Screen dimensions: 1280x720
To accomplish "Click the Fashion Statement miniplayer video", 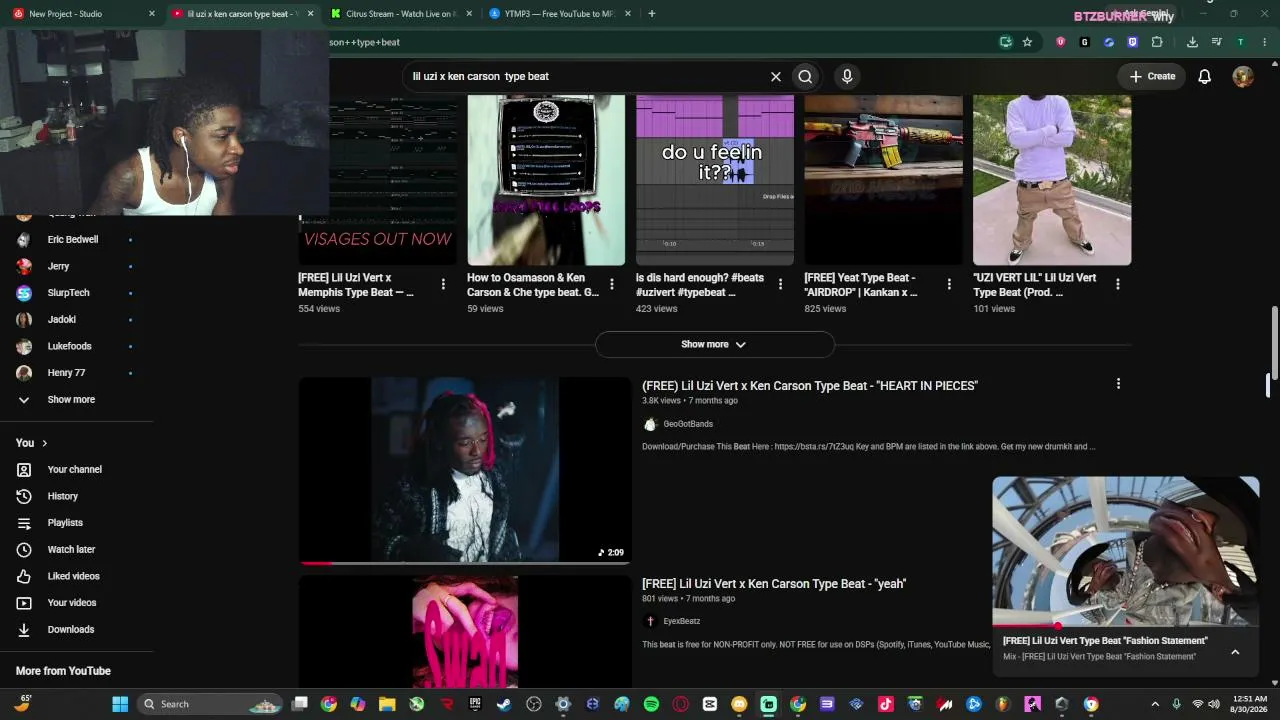I will coord(1126,550).
